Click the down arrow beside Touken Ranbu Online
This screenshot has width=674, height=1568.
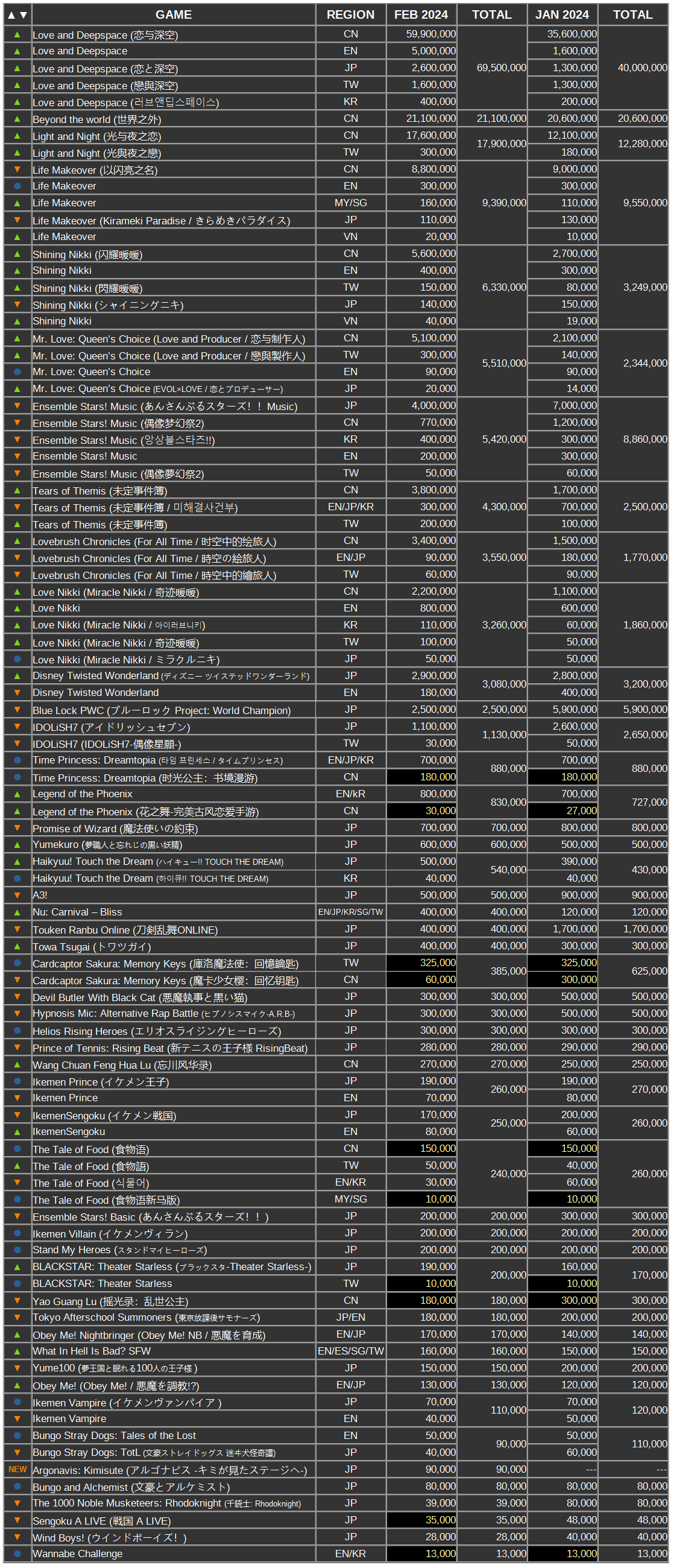click(x=17, y=929)
